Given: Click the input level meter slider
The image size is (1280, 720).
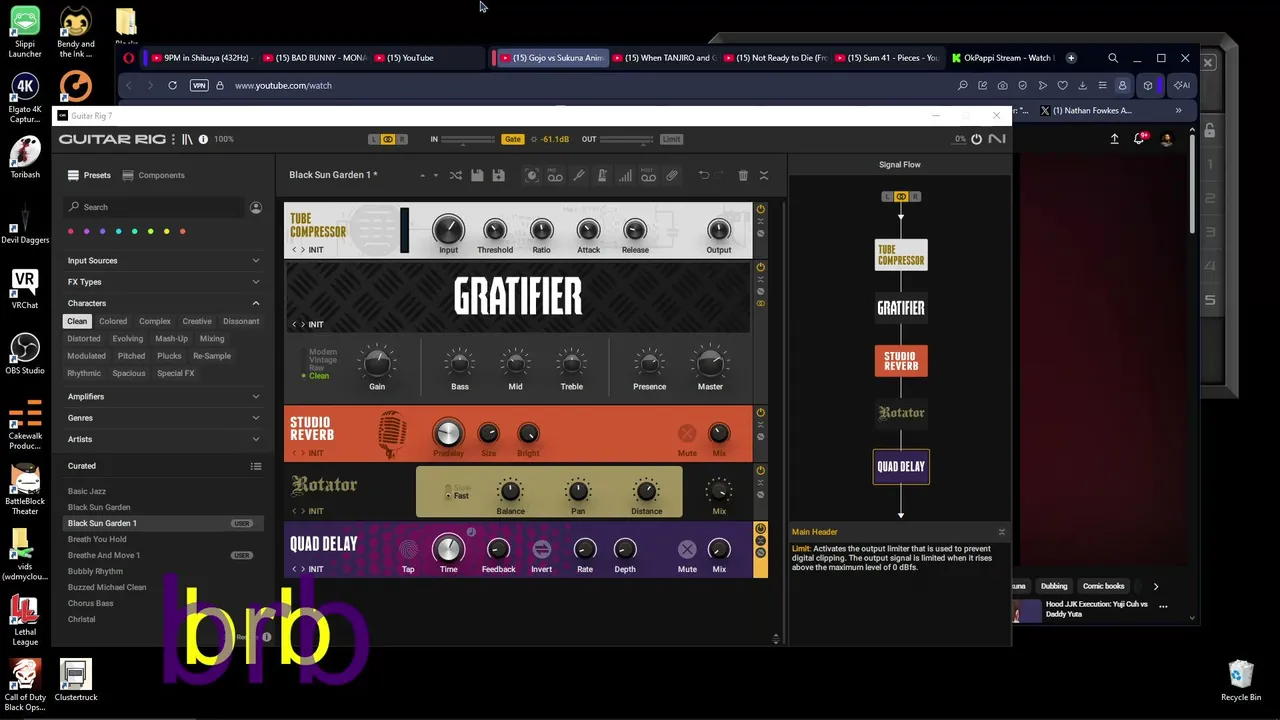Looking at the screenshot, I should pos(467,139).
